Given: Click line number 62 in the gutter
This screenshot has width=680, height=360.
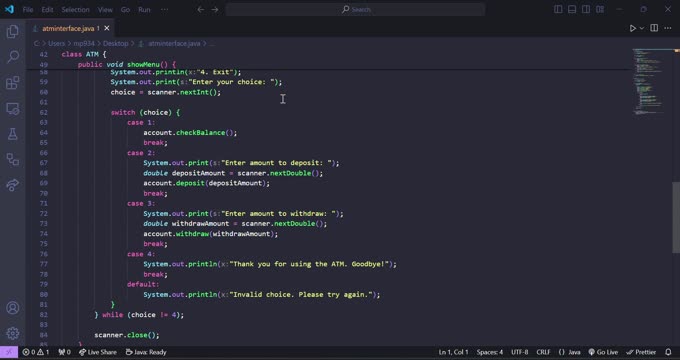Looking at the screenshot, I should [x=43, y=112].
